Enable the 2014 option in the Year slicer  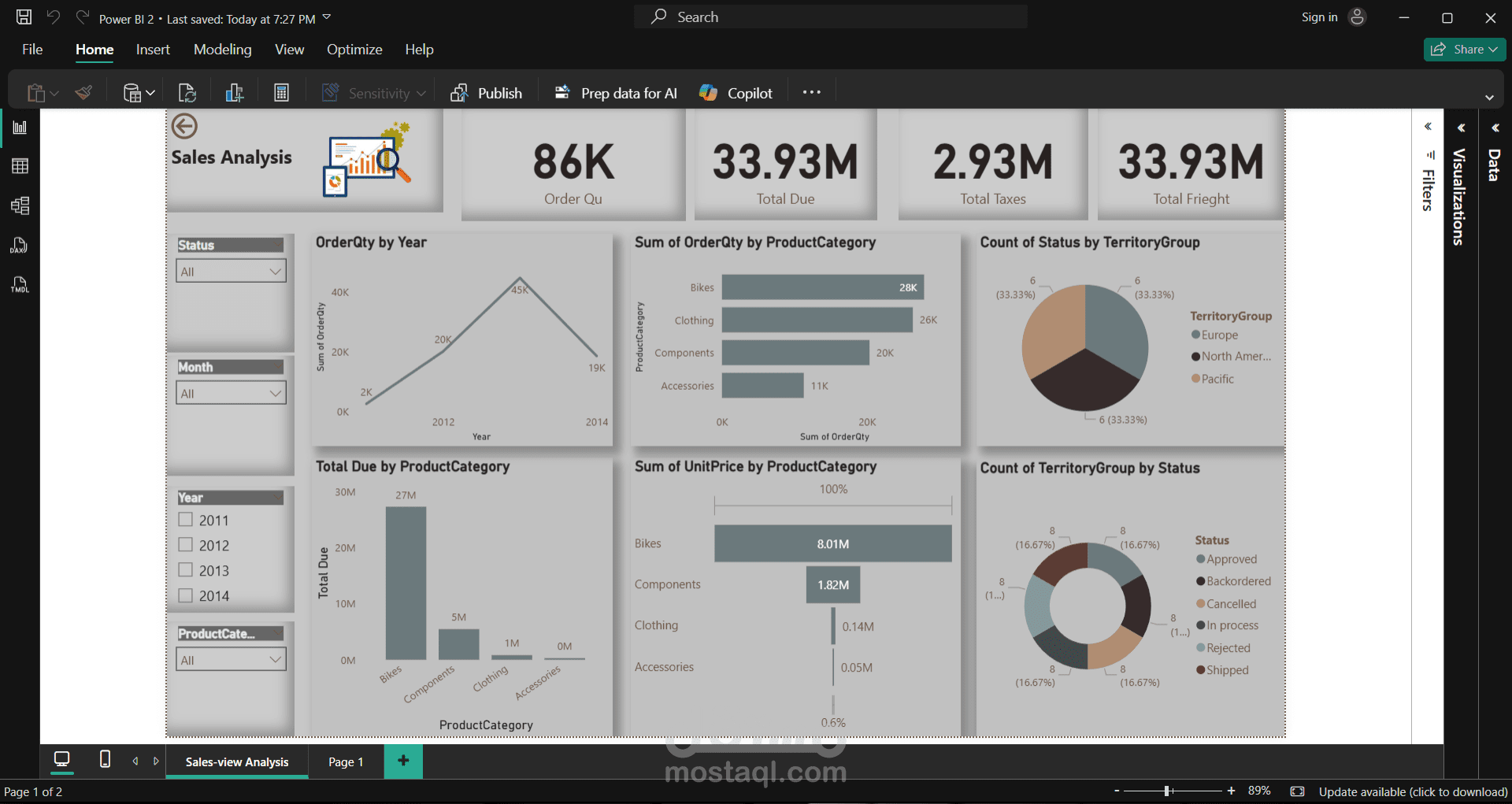tap(186, 595)
